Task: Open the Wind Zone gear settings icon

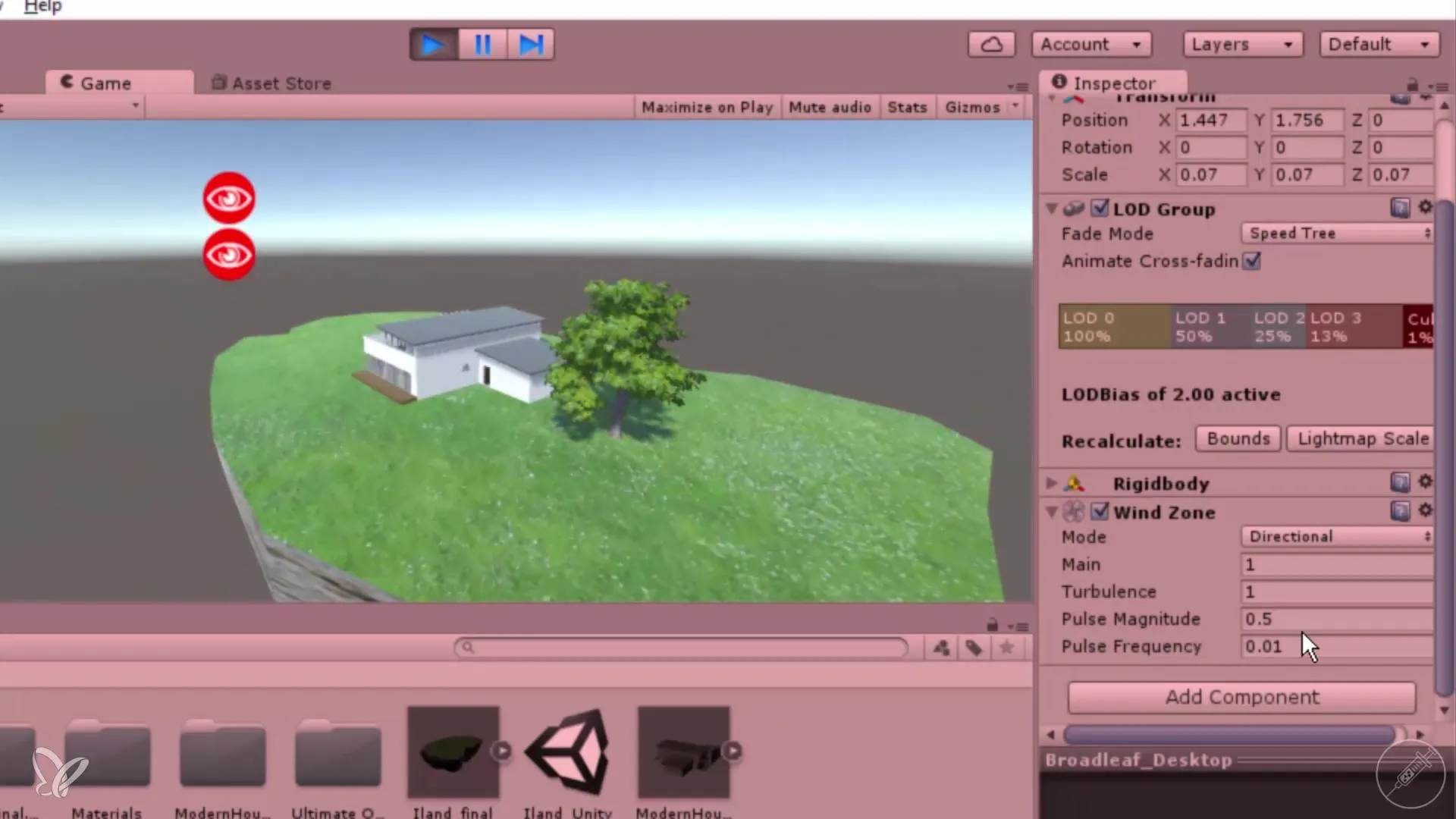Action: pos(1425,510)
